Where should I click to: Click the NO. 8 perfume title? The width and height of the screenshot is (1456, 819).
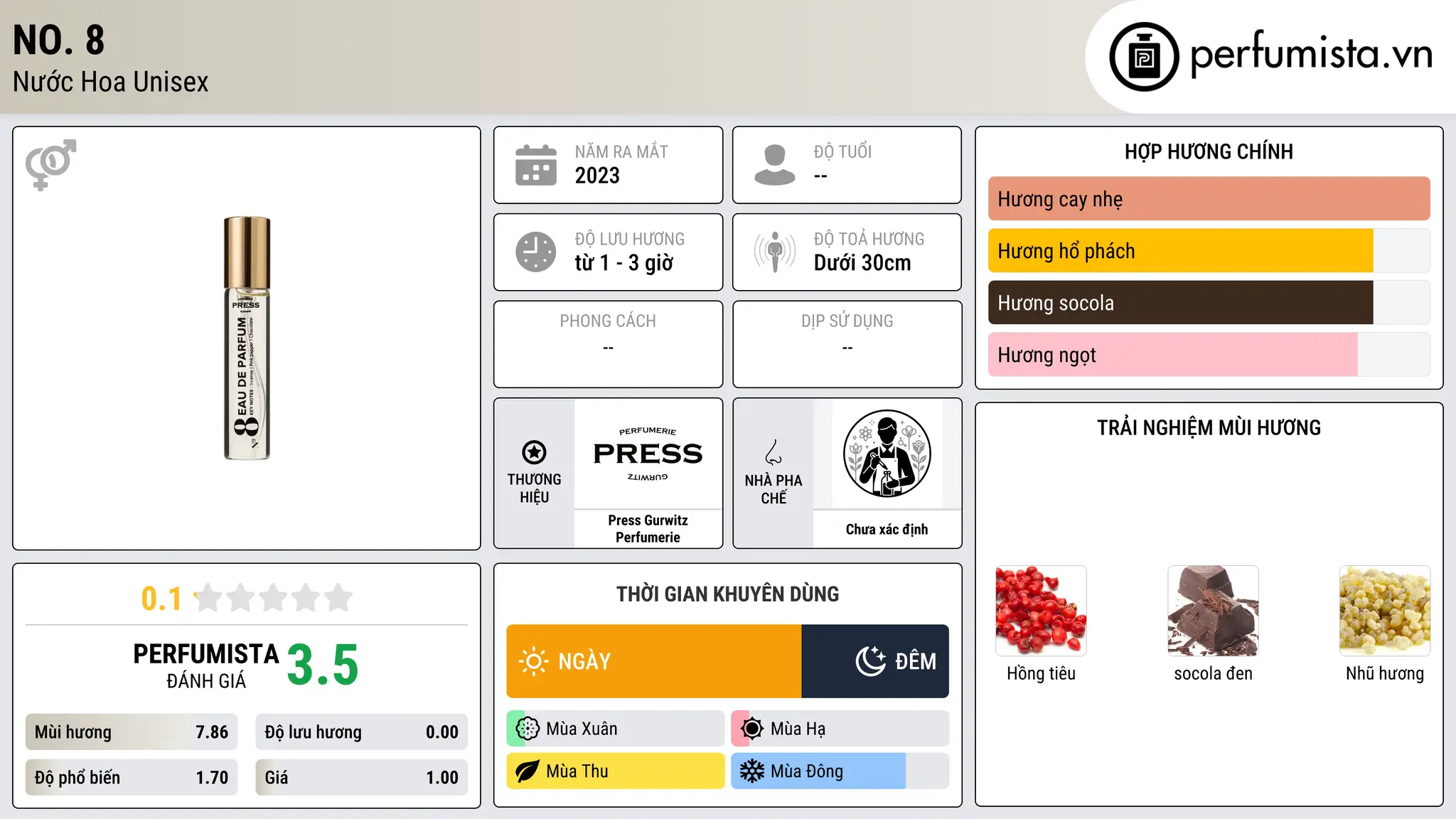59,41
